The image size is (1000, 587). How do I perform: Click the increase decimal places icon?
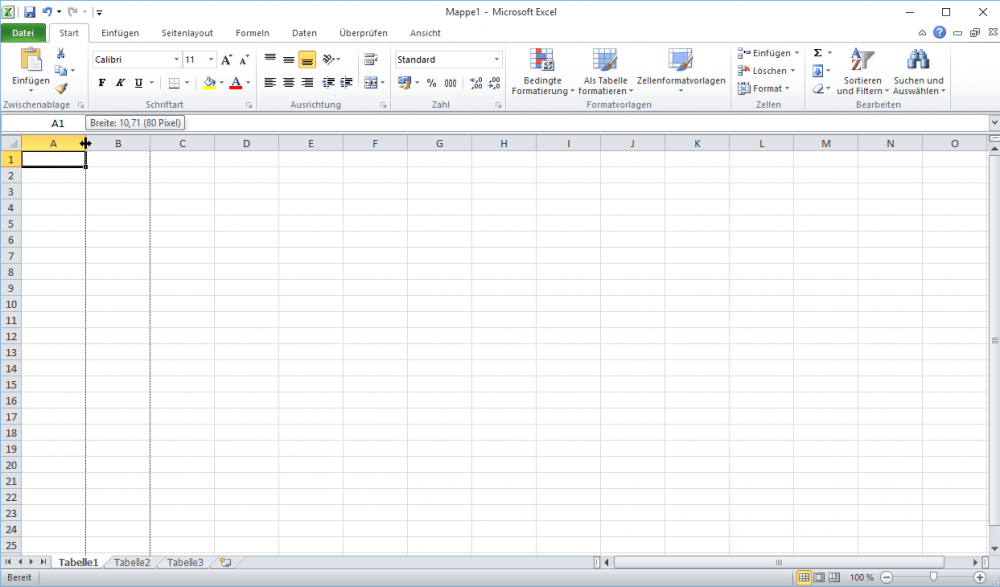pos(476,83)
